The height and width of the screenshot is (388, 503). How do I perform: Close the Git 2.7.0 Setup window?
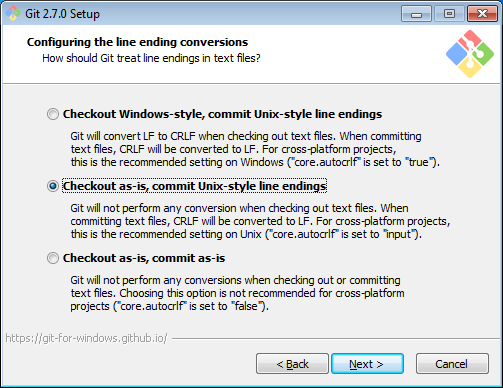(482, 14)
